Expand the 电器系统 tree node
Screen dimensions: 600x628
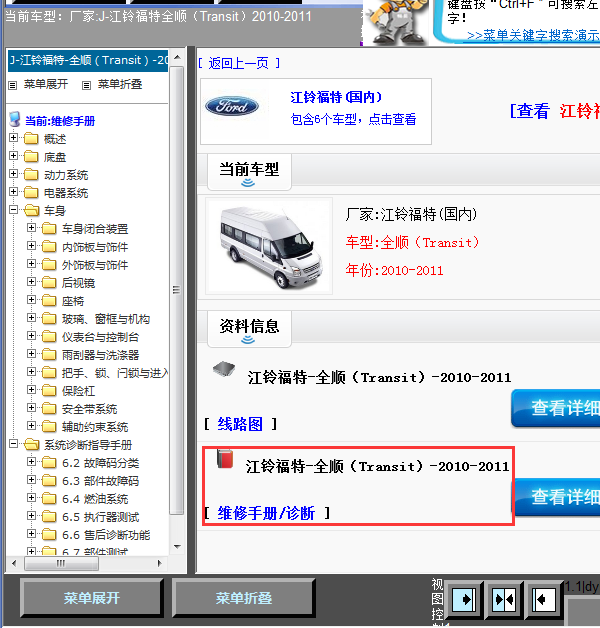(x=13, y=191)
